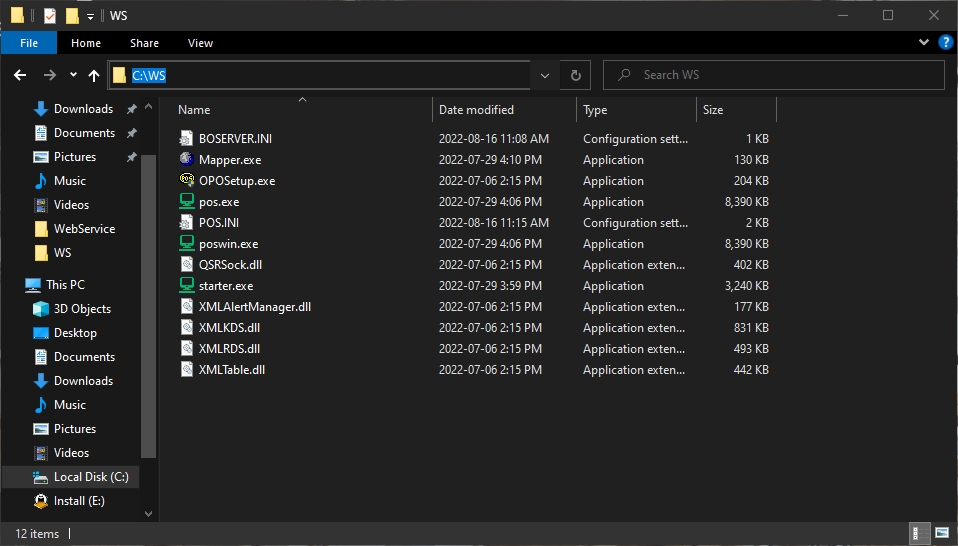Expand the ribbon with chevron
Image resolution: width=958 pixels, height=546 pixels.
(924, 43)
